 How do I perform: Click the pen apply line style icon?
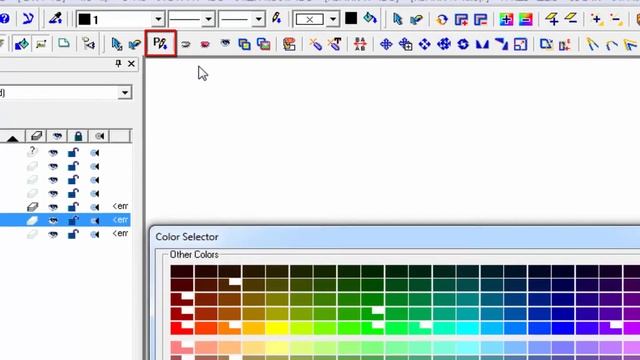click(276, 18)
